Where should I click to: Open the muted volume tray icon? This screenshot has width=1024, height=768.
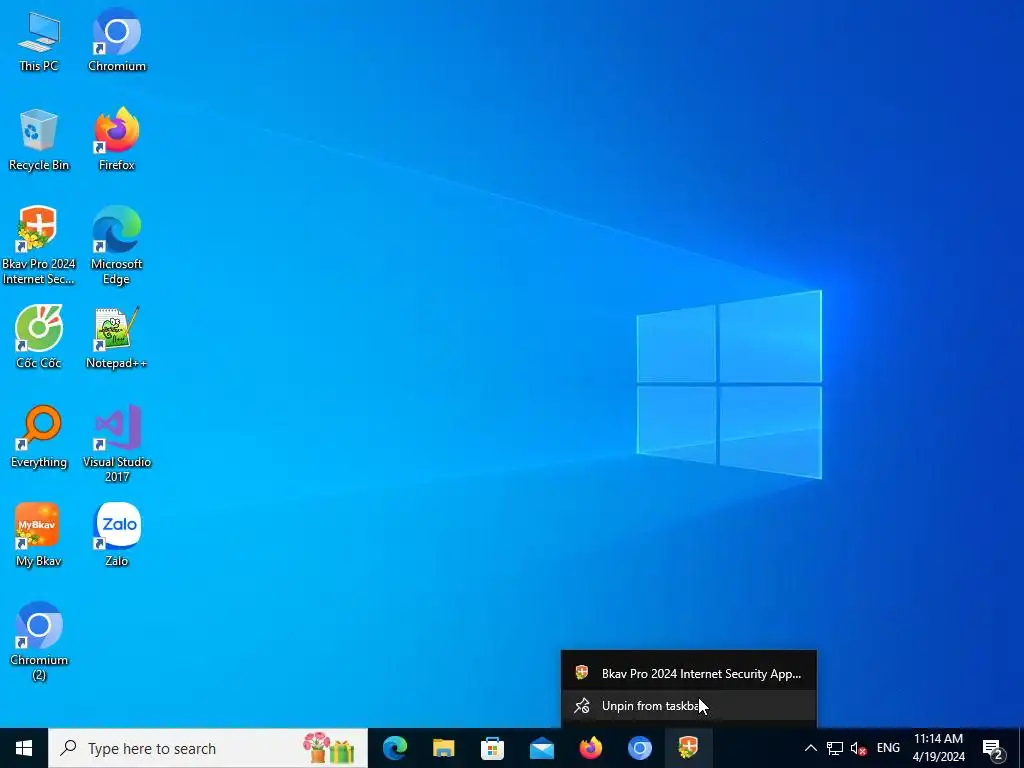click(859, 748)
